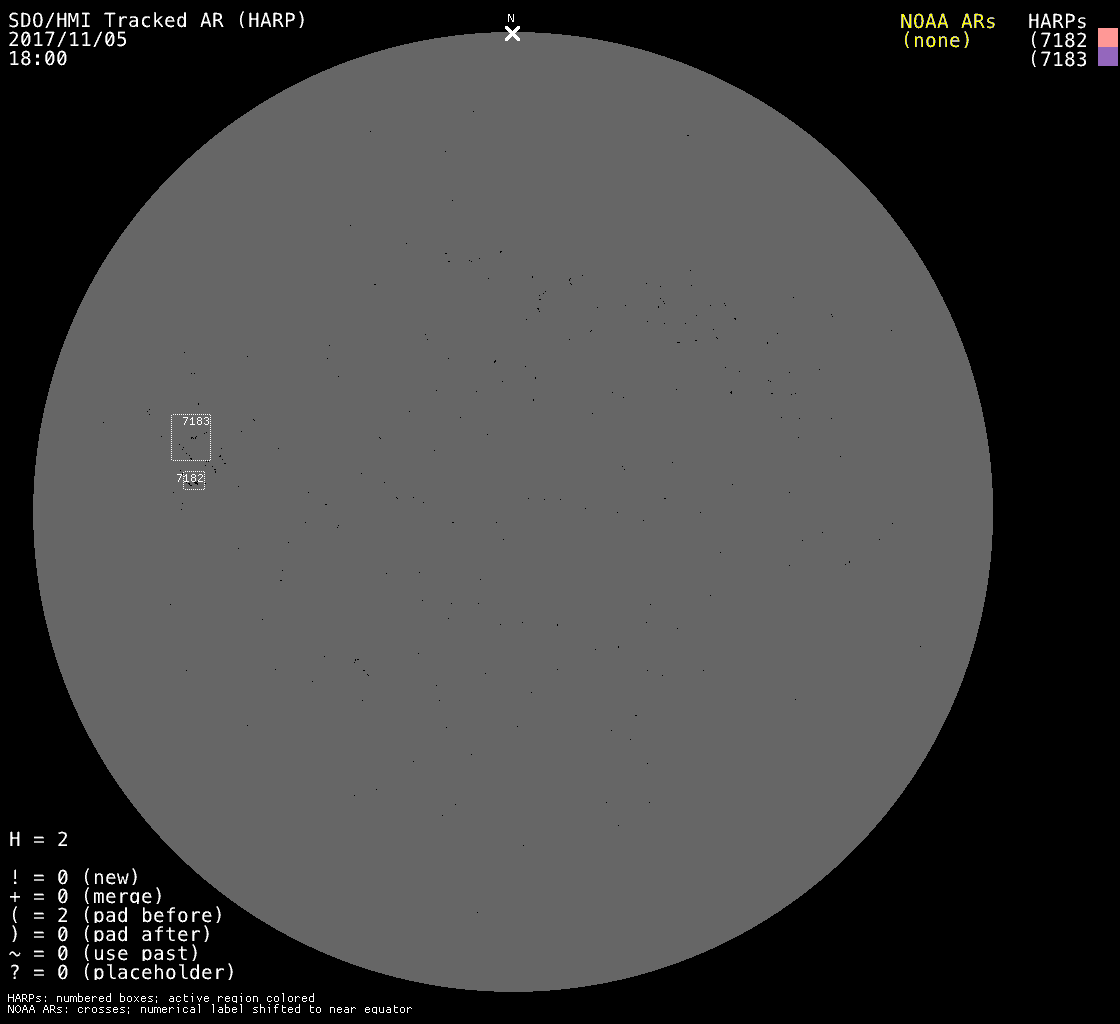Click the yellow (none) NOAA entry

coord(936,40)
